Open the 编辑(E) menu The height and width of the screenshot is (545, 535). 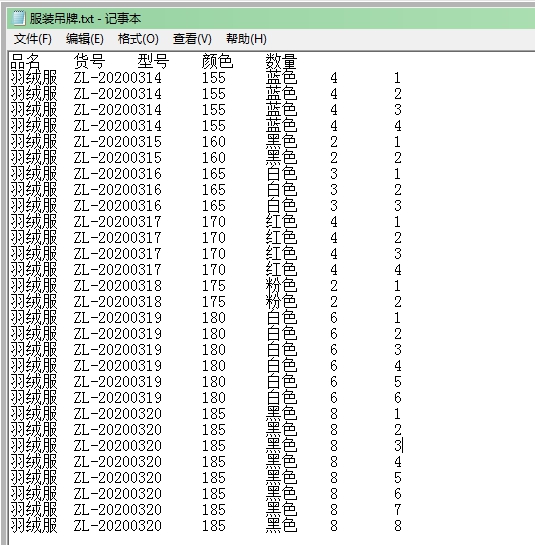pos(85,39)
